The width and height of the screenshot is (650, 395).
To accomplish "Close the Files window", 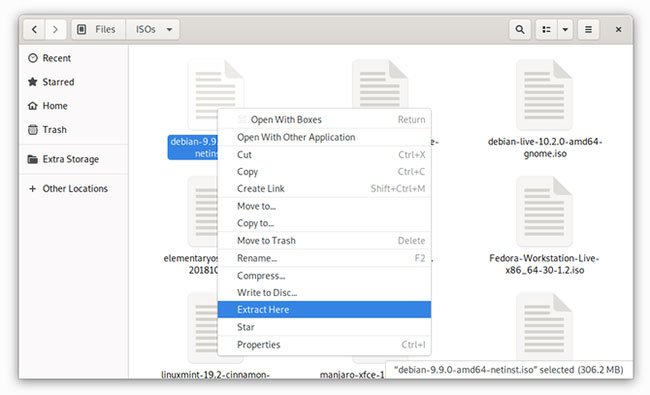I will (618, 29).
